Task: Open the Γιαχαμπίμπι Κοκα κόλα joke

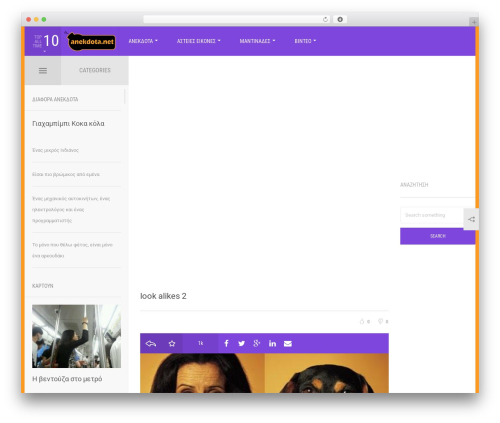Action: click(x=68, y=124)
